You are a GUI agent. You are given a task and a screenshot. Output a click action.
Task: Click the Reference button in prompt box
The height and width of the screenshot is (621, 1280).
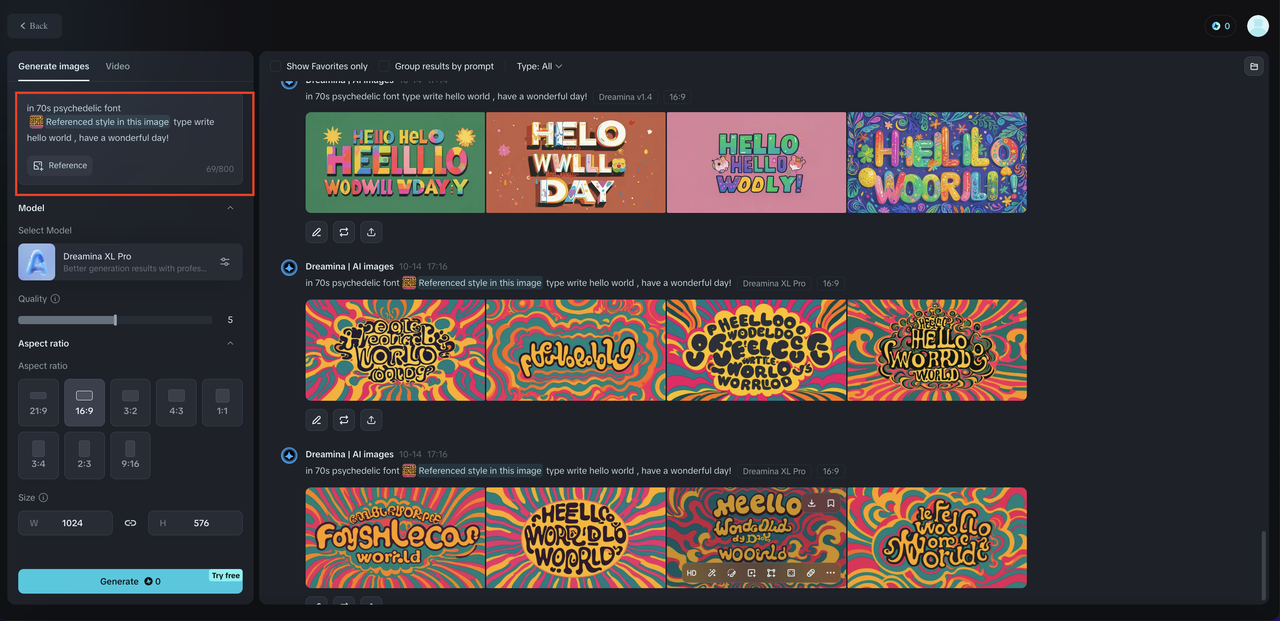point(60,165)
